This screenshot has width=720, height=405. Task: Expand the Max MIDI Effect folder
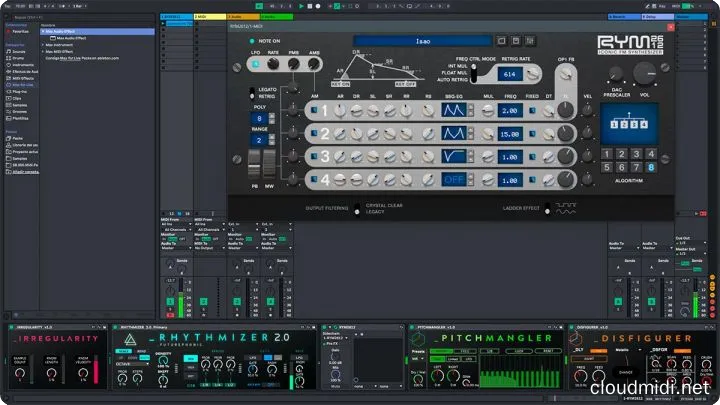point(42,52)
